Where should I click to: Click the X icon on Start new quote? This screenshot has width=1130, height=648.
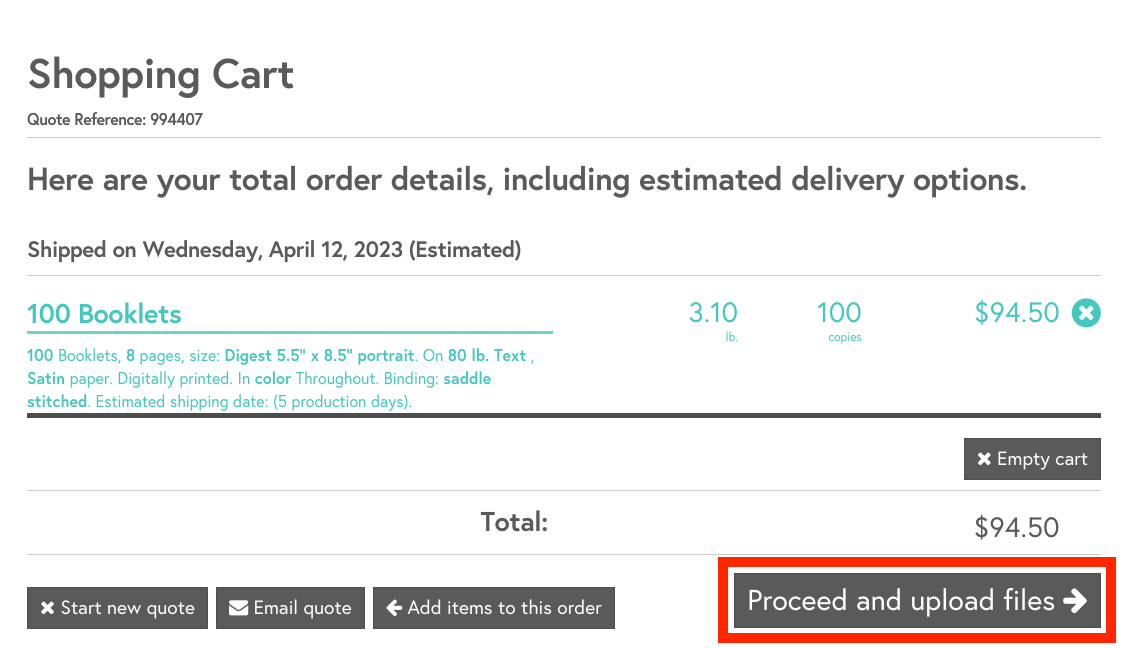[x=47, y=608]
